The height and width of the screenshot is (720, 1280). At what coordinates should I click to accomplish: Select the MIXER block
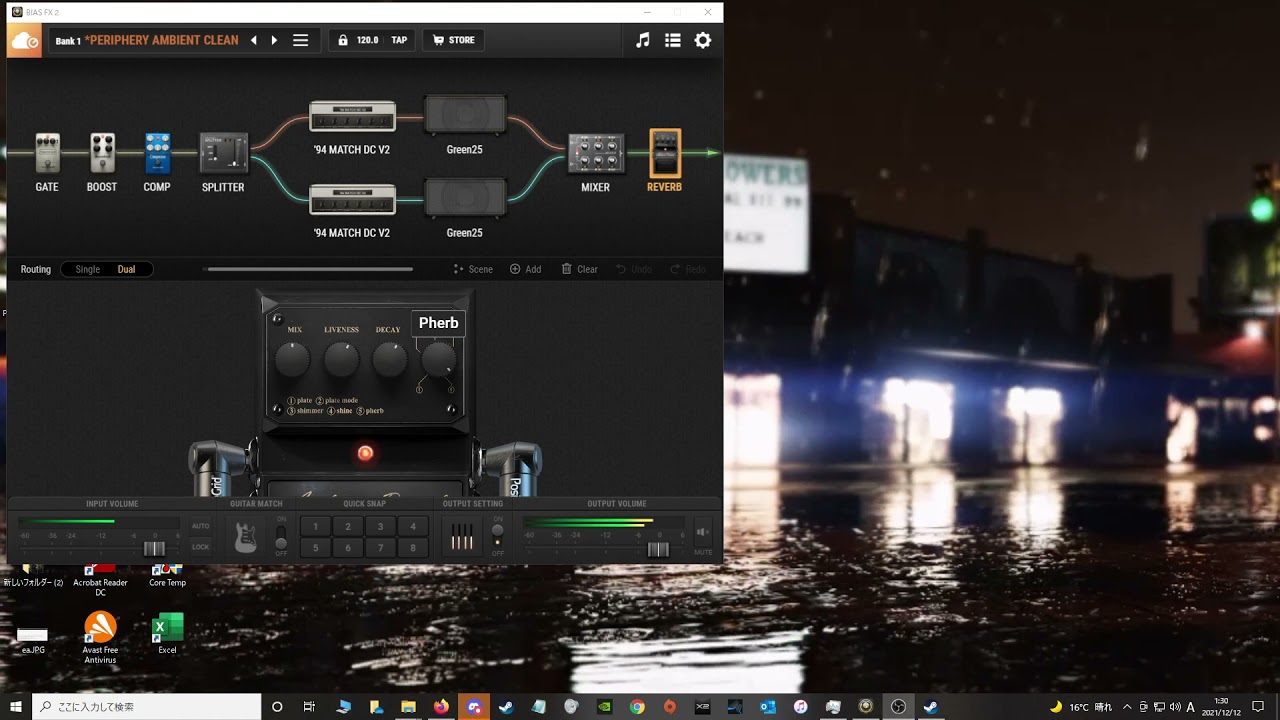point(596,153)
